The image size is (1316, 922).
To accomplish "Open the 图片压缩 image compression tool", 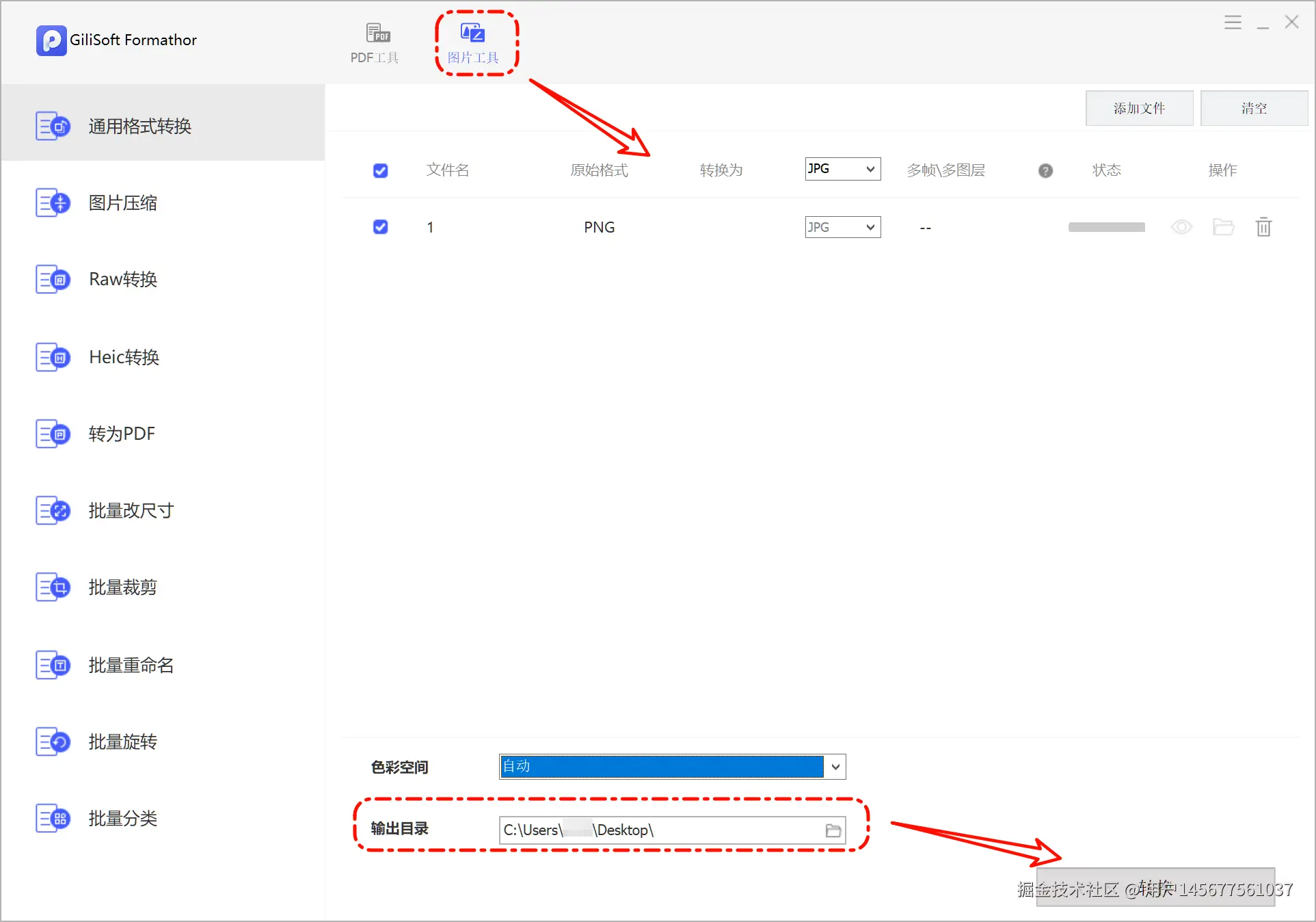I will pyautogui.click(x=123, y=203).
